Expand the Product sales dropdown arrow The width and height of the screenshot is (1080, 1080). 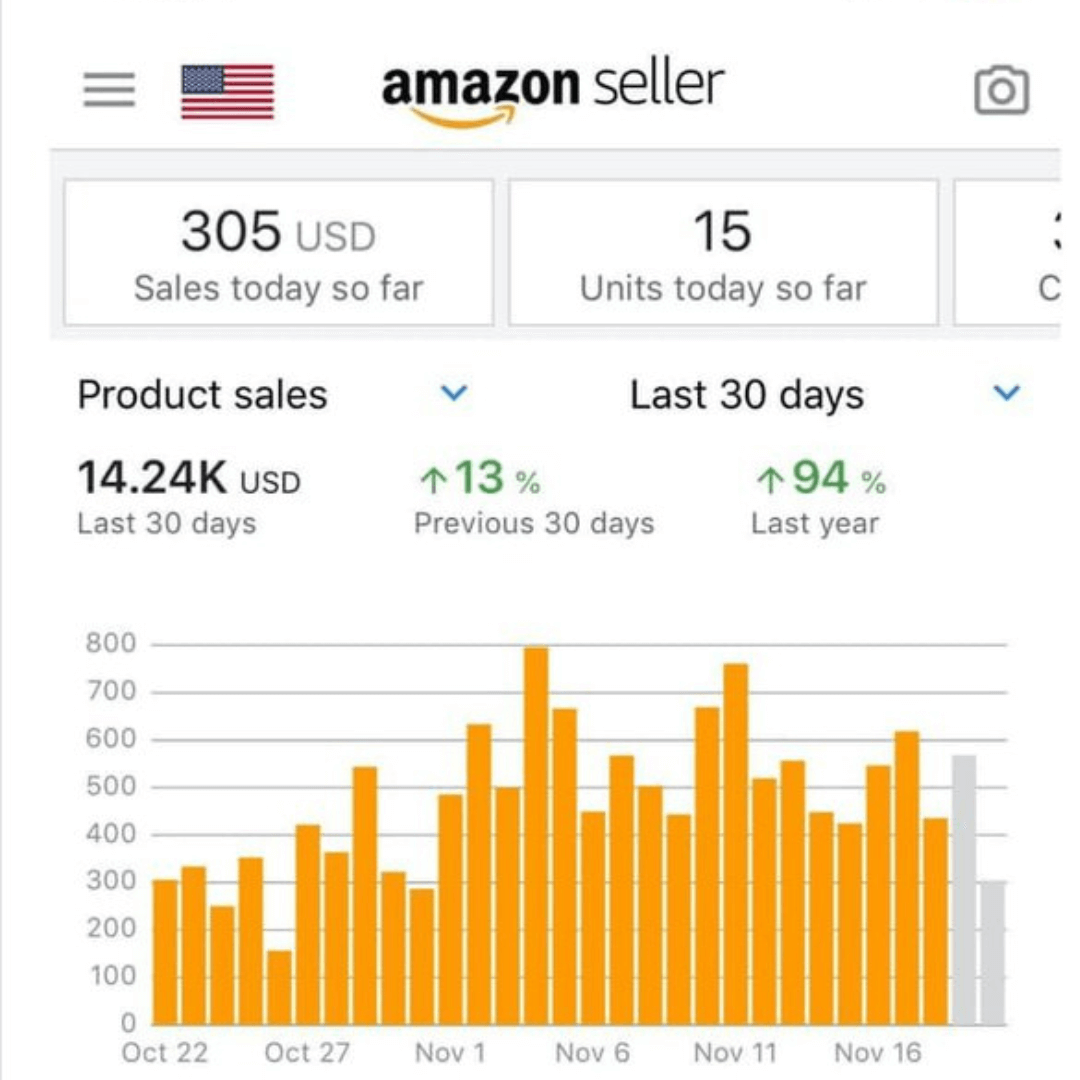(454, 394)
